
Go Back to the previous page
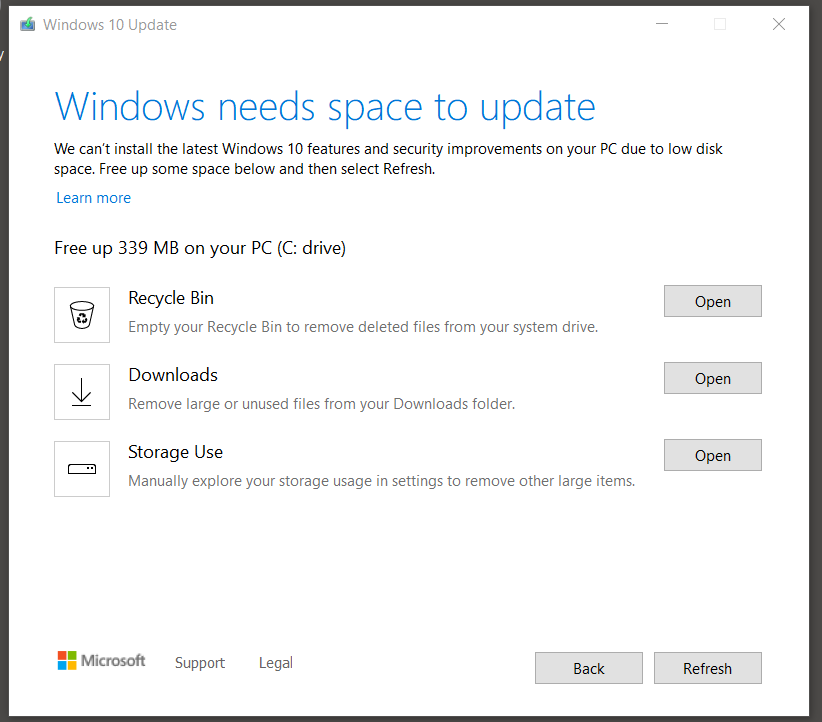(589, 668)
